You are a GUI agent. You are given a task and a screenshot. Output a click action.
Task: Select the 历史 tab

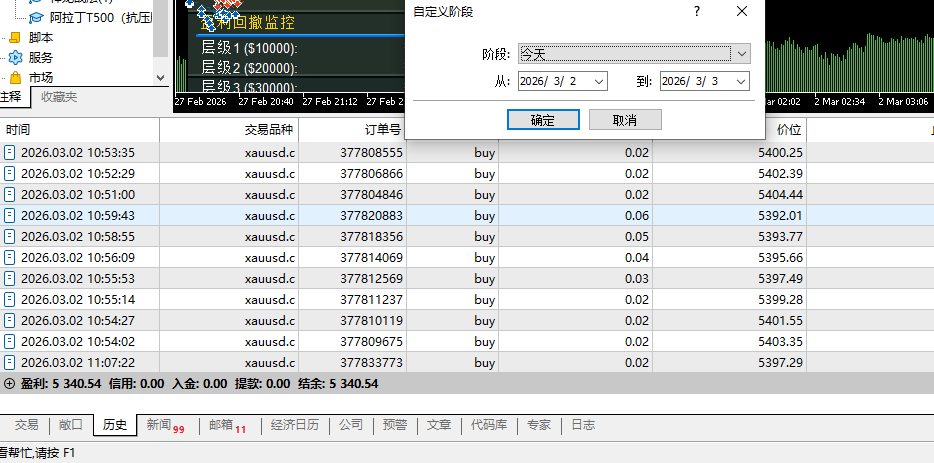pyautogui.click(x=115, y=425)
